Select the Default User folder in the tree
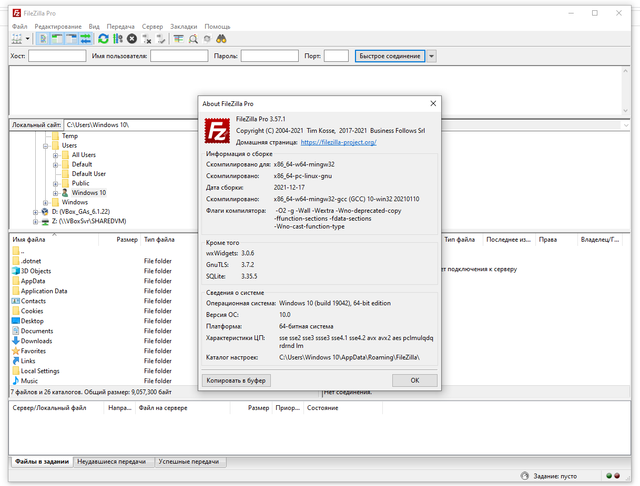The height and width of the screenshot is (486, 640). coord(89,174)
